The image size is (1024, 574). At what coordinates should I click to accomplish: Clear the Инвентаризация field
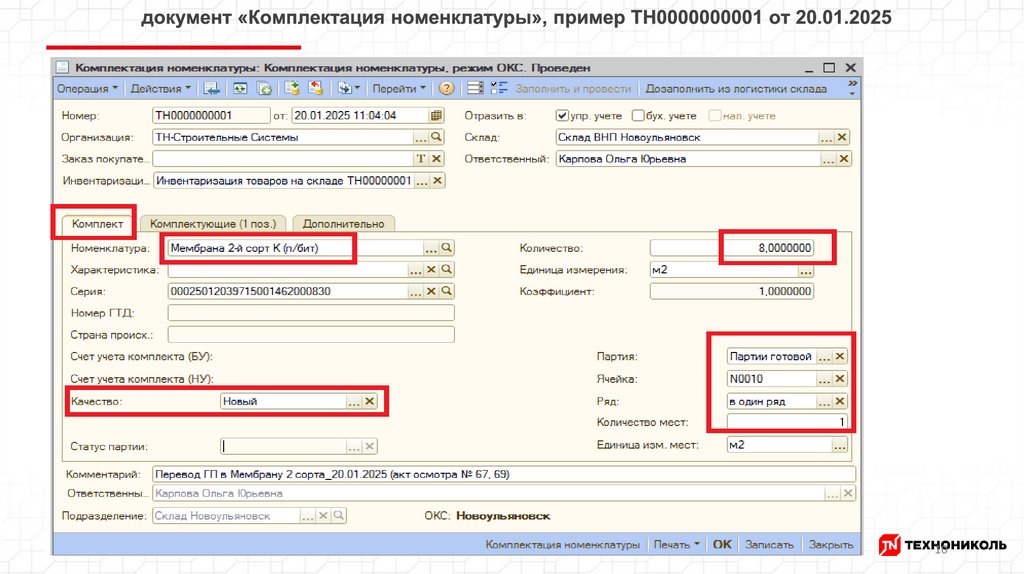(437, 181)
